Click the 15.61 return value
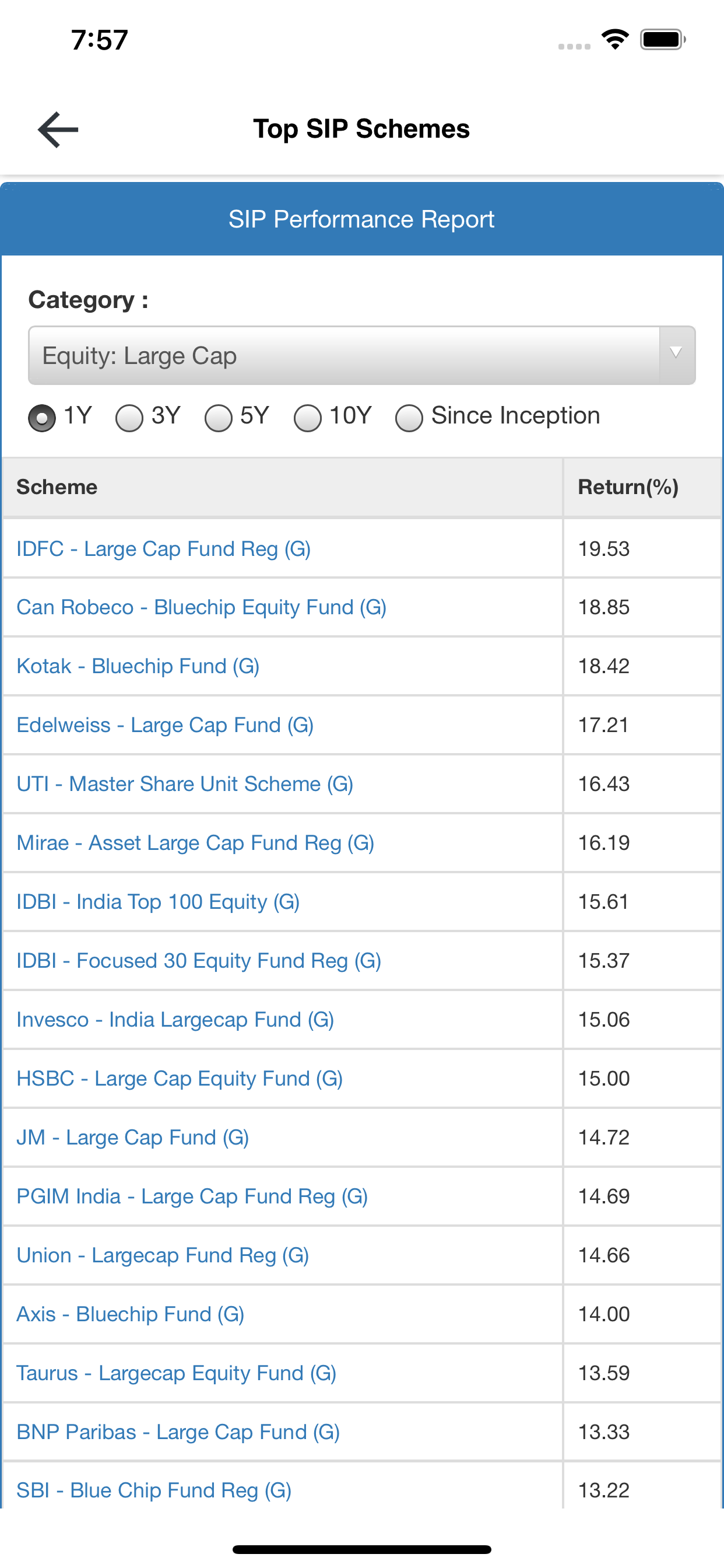724x1568 pixels. coord(603,901)
